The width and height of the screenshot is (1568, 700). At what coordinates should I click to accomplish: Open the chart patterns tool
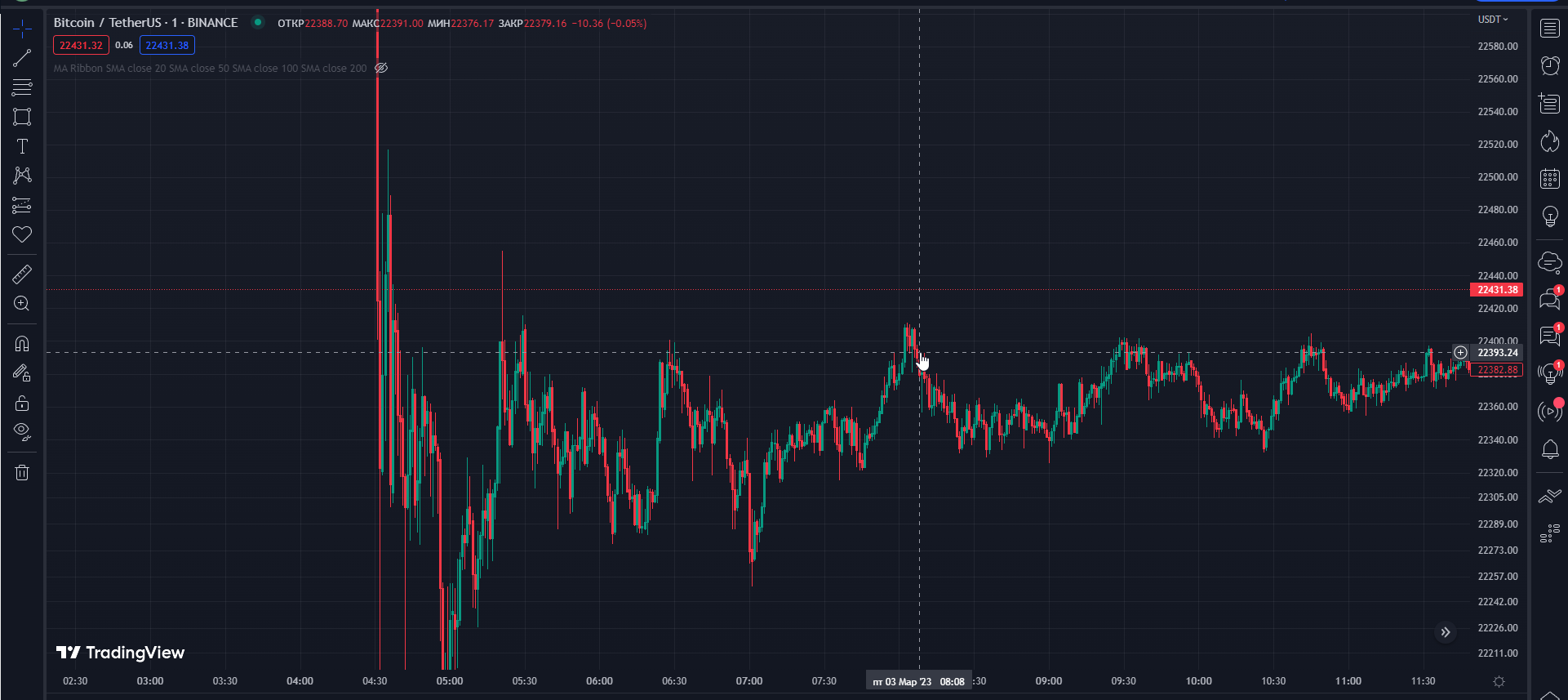(x=22, y=176)
